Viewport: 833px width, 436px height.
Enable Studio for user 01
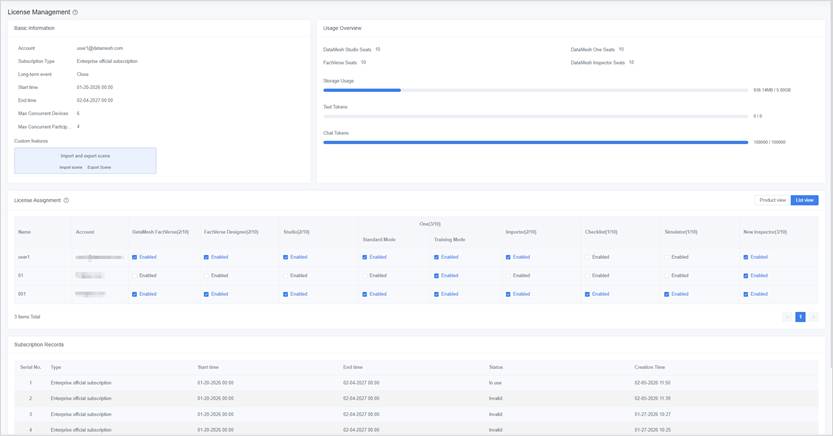(286, 276)
